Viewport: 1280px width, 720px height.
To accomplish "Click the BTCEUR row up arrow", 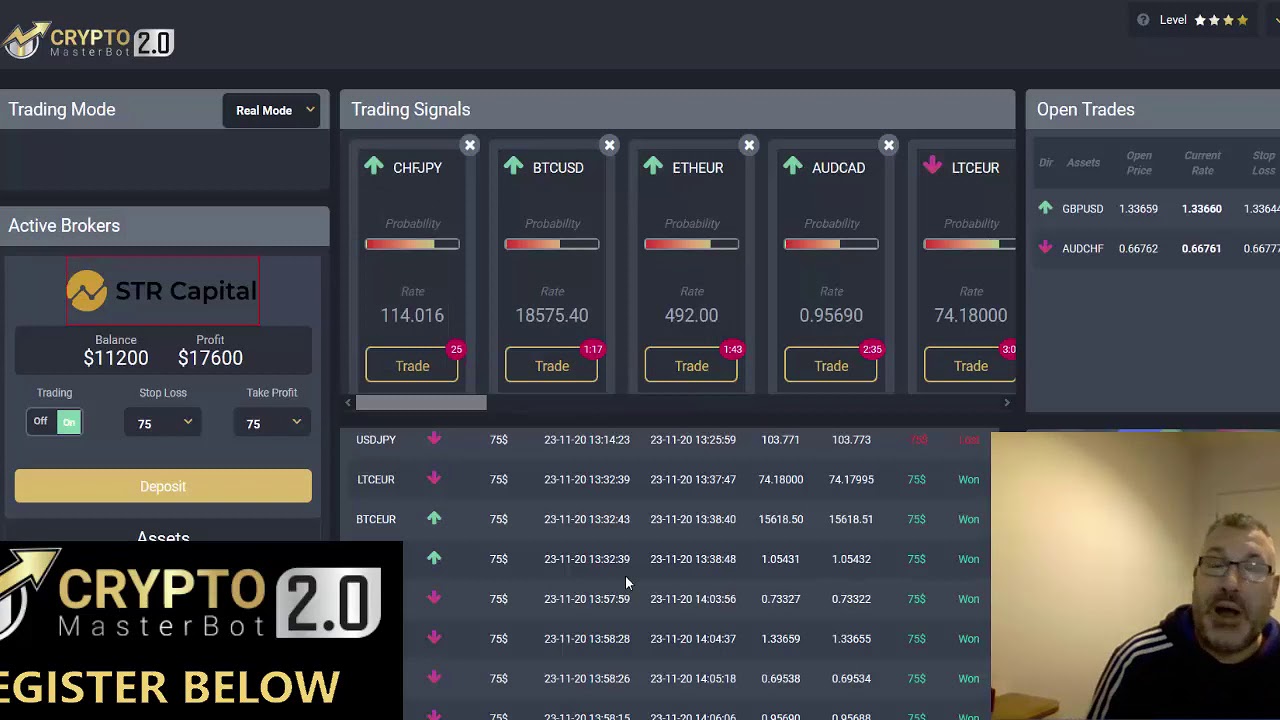I will (x=434, y=519).
